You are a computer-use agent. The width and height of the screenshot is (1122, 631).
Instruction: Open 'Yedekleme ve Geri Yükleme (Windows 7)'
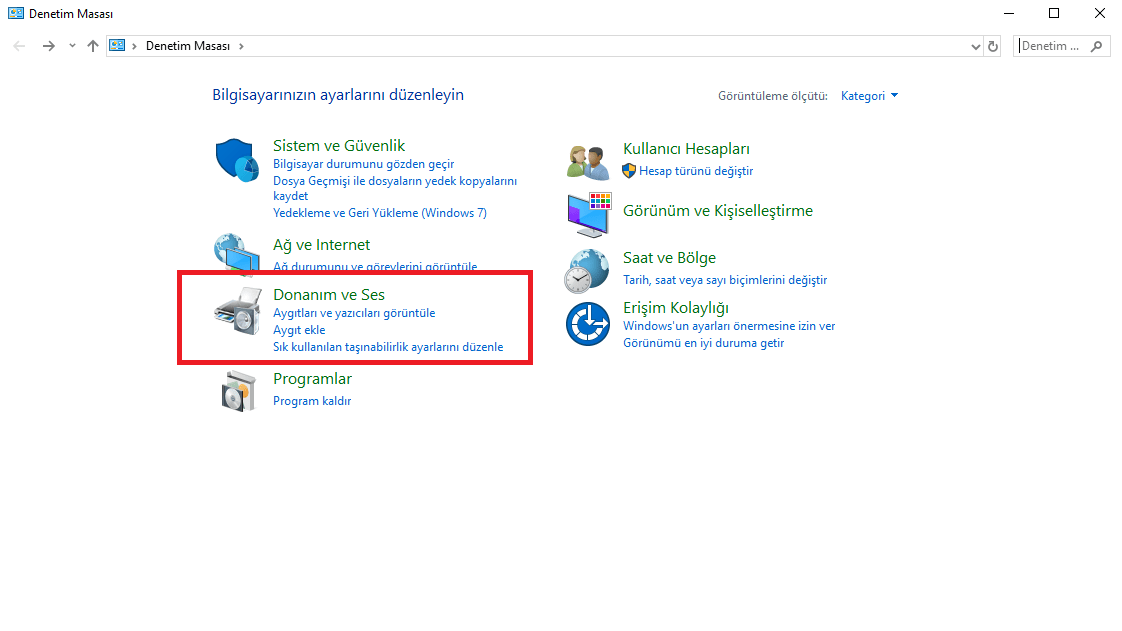click(x=380, y=212)
